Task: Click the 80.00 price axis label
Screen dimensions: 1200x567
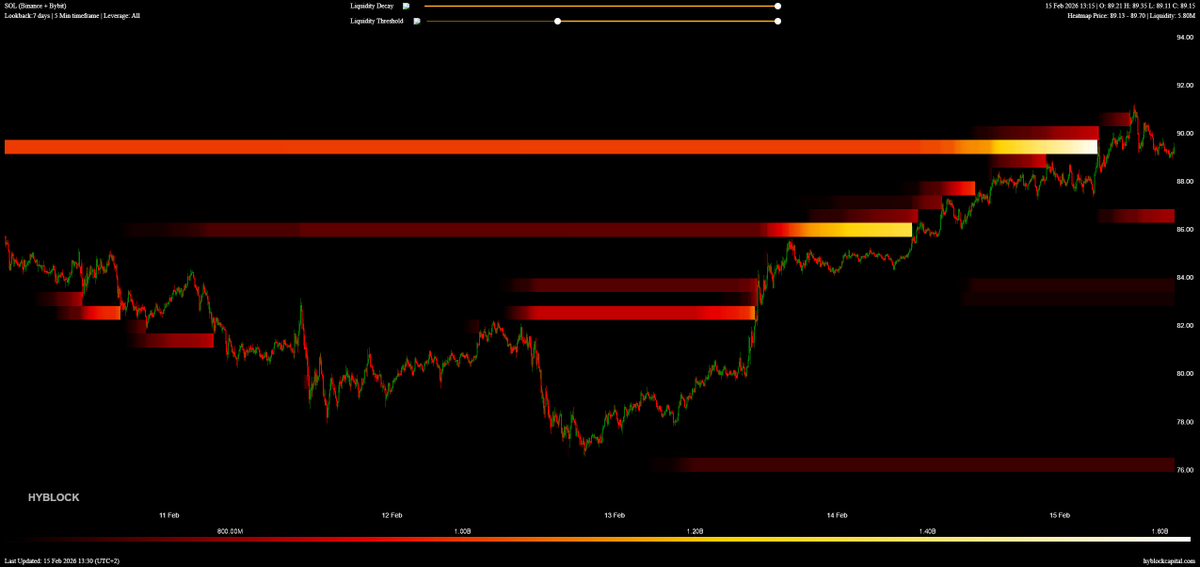Action: (1186, 373)
